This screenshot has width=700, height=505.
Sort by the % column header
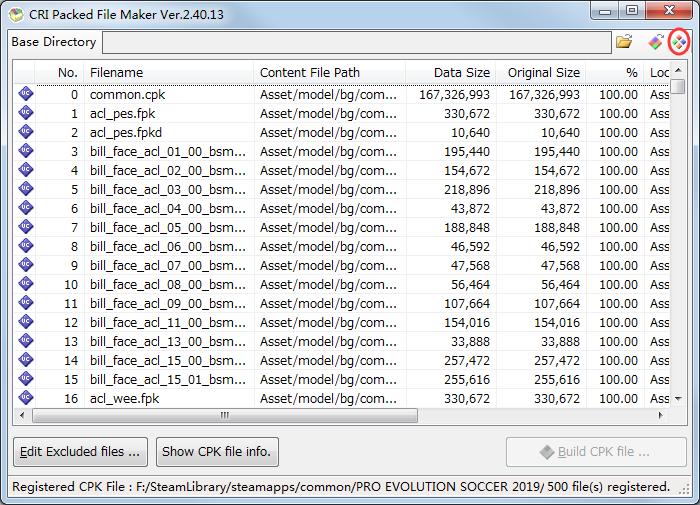click(x=615, y=72)
